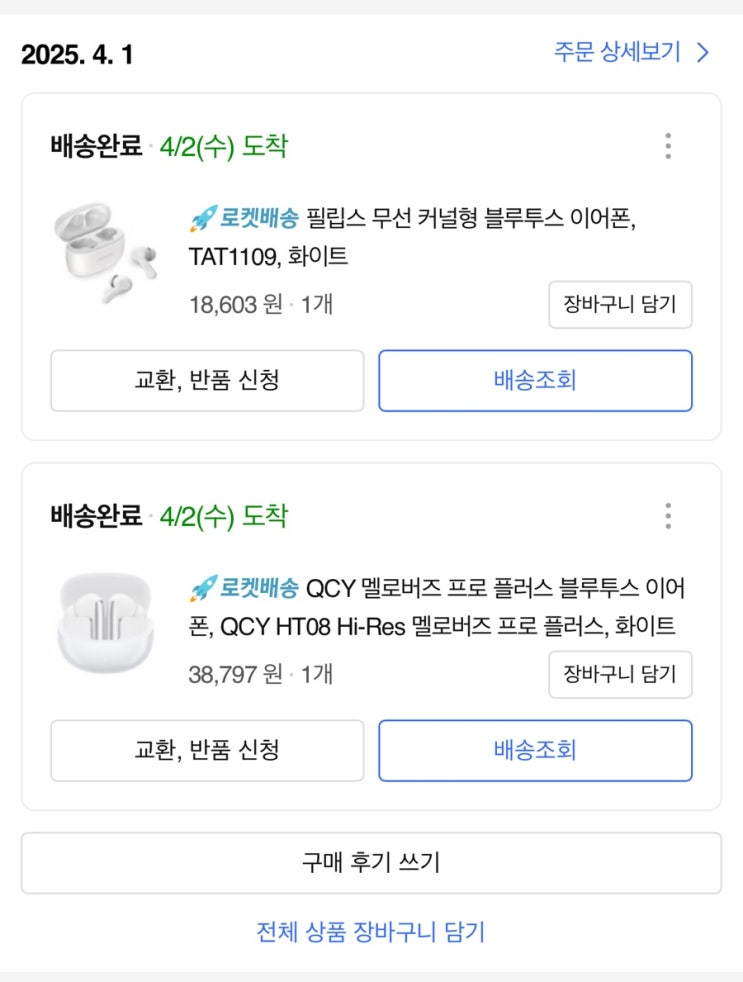Click the 배송완료 status on the QCY order
This screenshot has height=982, width=743.
[96, 517]
